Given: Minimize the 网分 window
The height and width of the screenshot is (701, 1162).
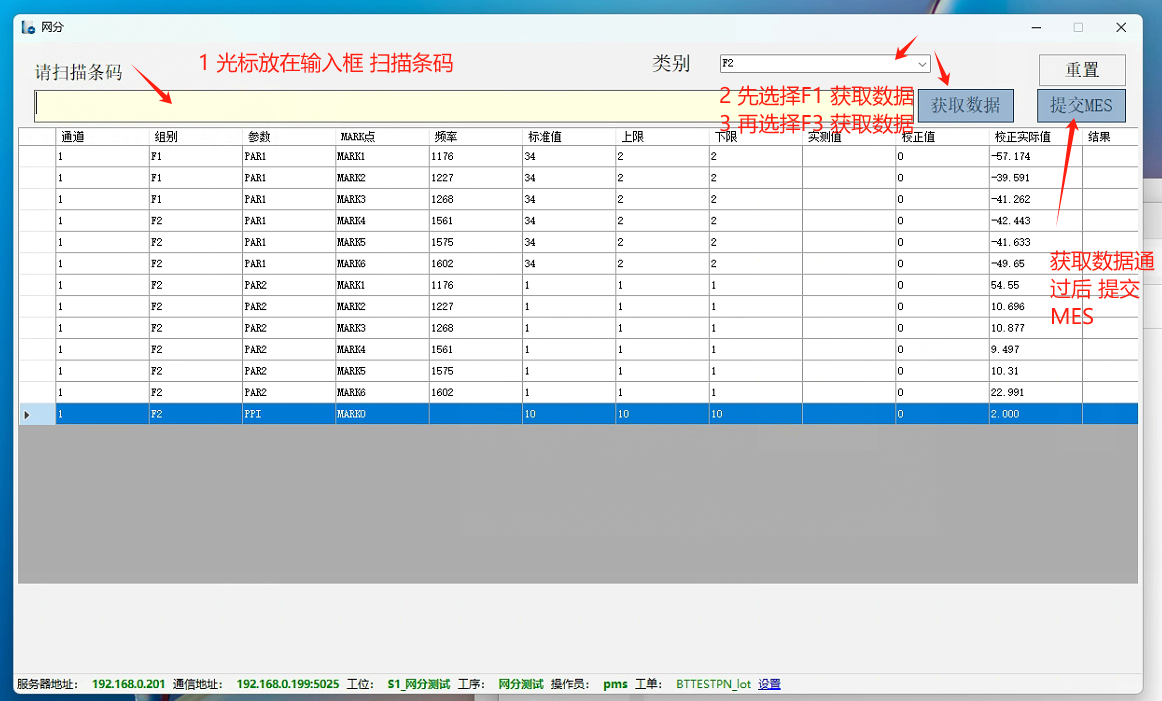Looking at the screenshot, I should click(1034, 27).
